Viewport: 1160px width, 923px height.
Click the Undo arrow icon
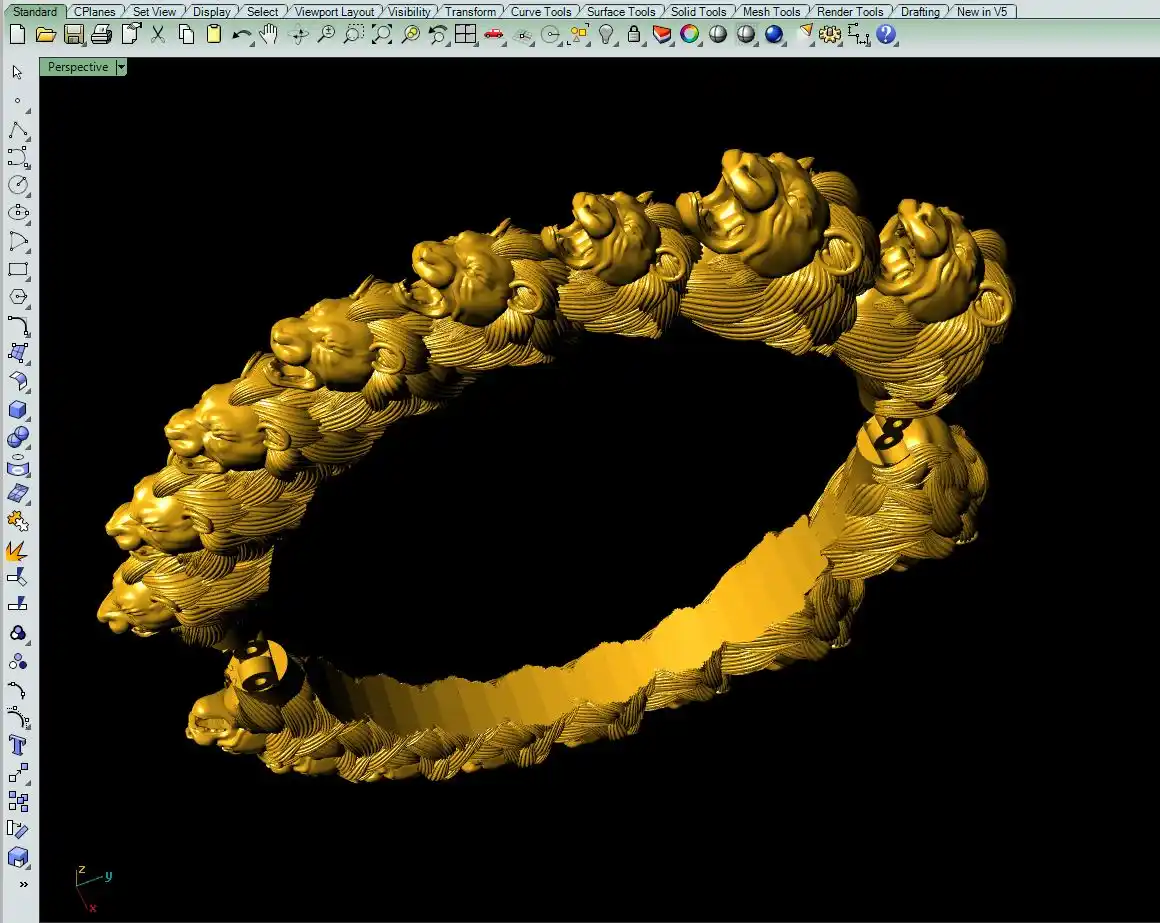(241, 35)
